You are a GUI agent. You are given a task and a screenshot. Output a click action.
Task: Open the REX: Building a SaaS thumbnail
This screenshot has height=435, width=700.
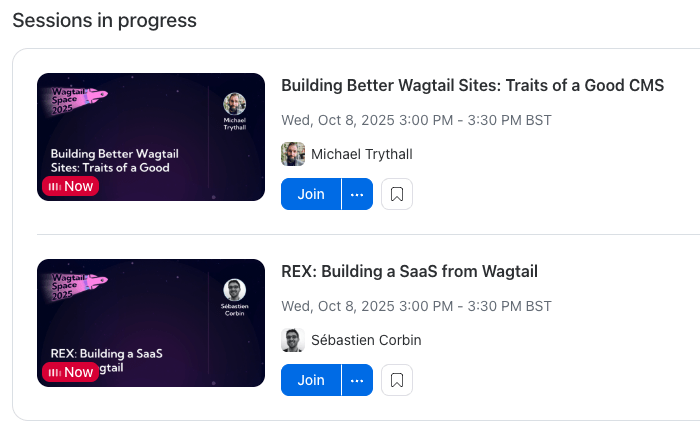[x=150, y=323]
